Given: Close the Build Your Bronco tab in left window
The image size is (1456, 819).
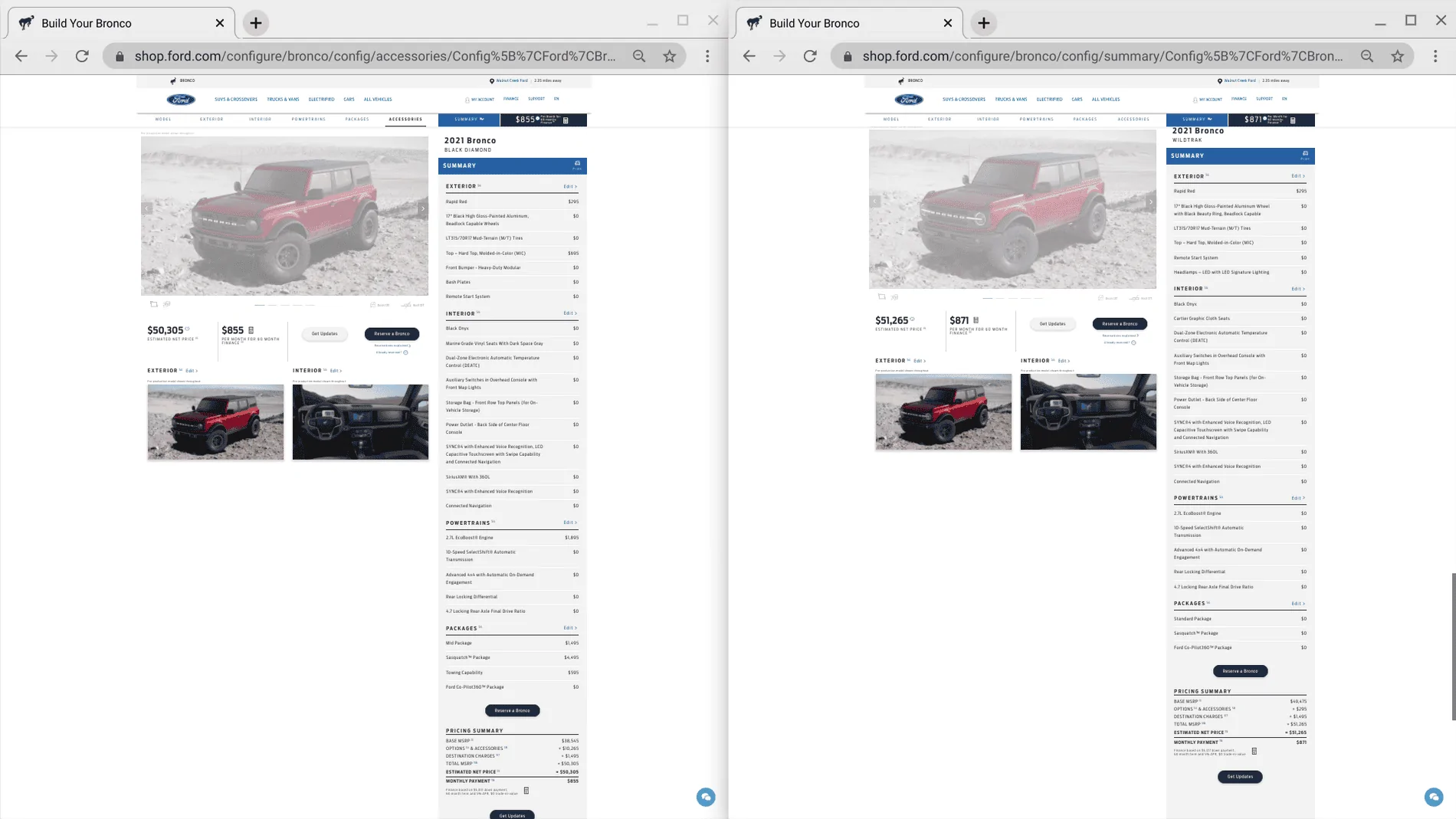Looking at the screenshot, I should [220, 23].
